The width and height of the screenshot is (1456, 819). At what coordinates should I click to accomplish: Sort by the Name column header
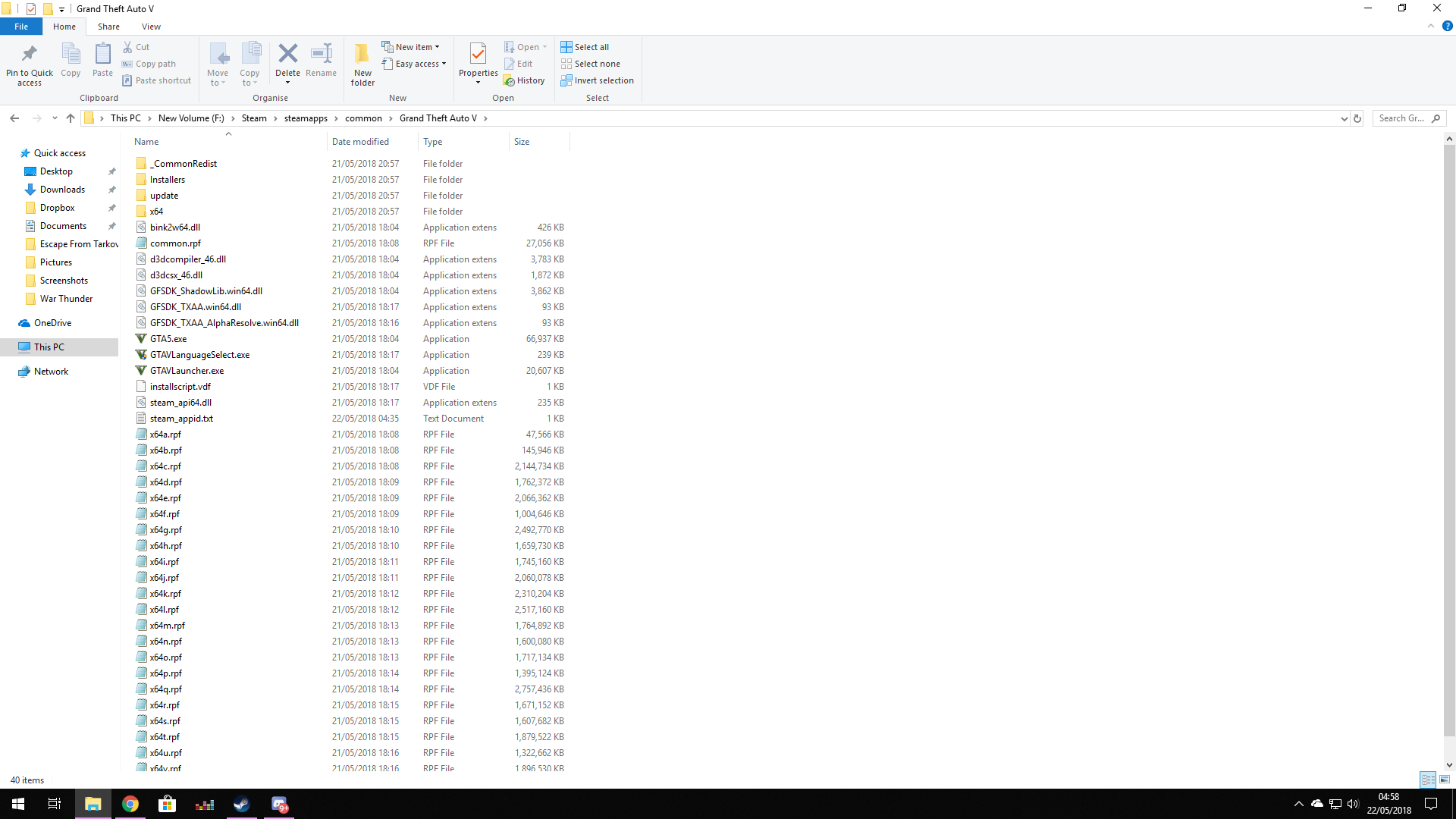coord(228,142)
